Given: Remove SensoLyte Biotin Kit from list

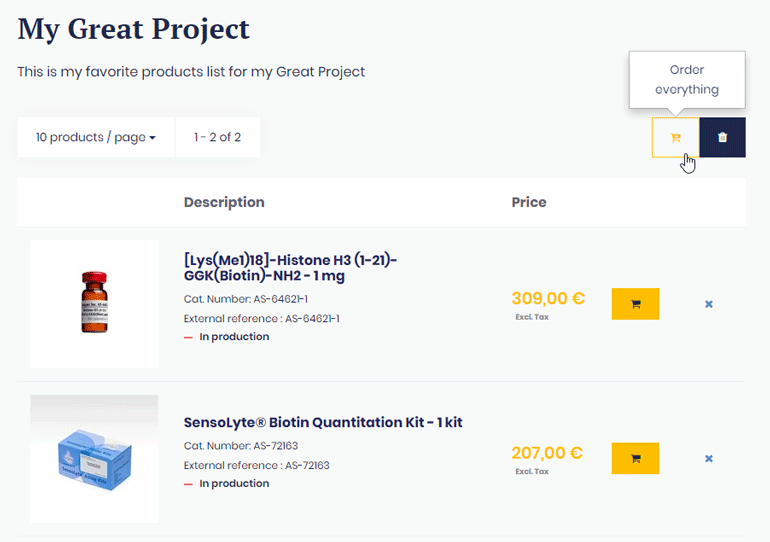Looking at the screenshot, I should click(x=709, y=459).
